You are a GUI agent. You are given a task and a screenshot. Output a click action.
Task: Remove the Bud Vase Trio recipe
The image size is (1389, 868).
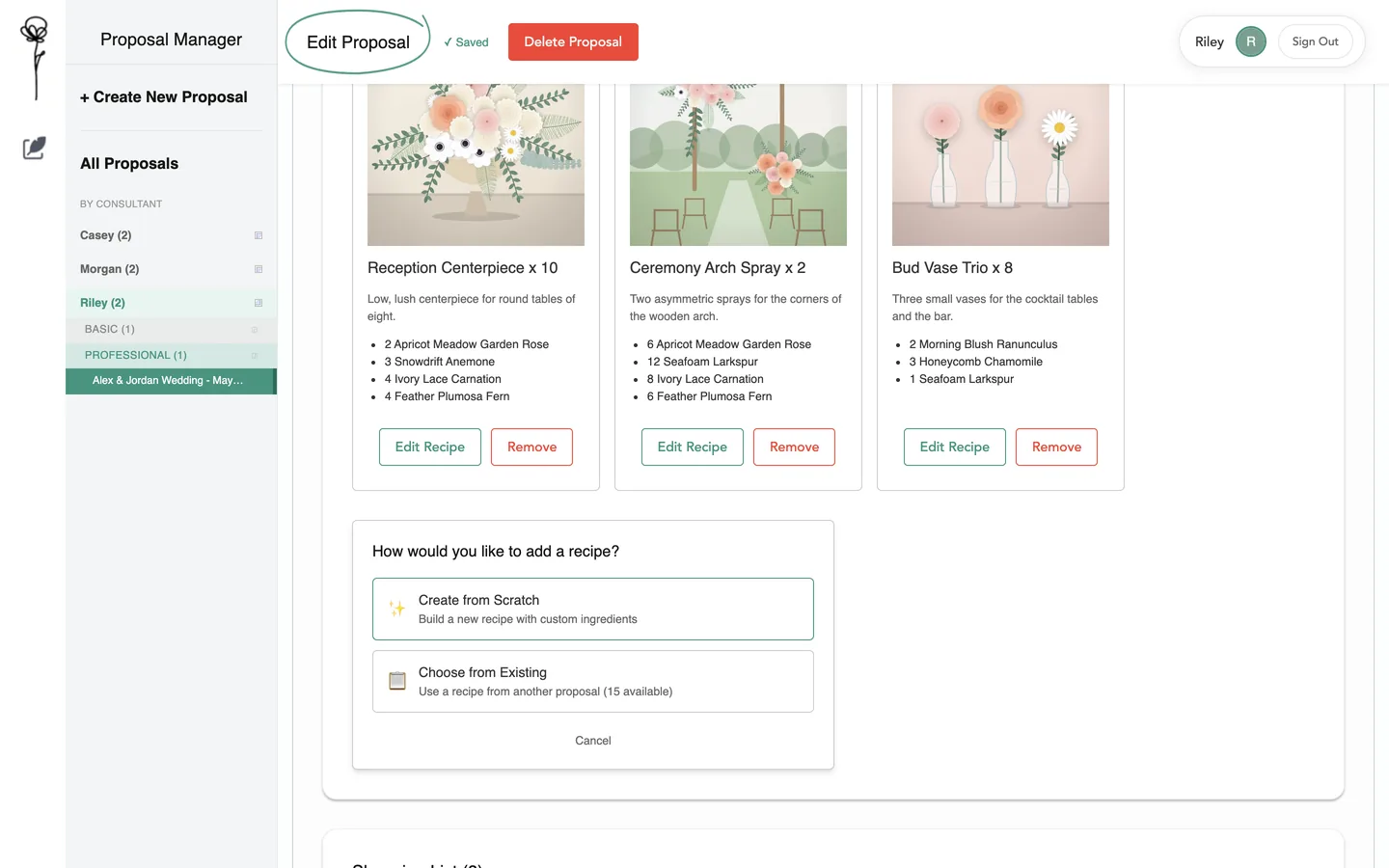tap(1056, 447)
